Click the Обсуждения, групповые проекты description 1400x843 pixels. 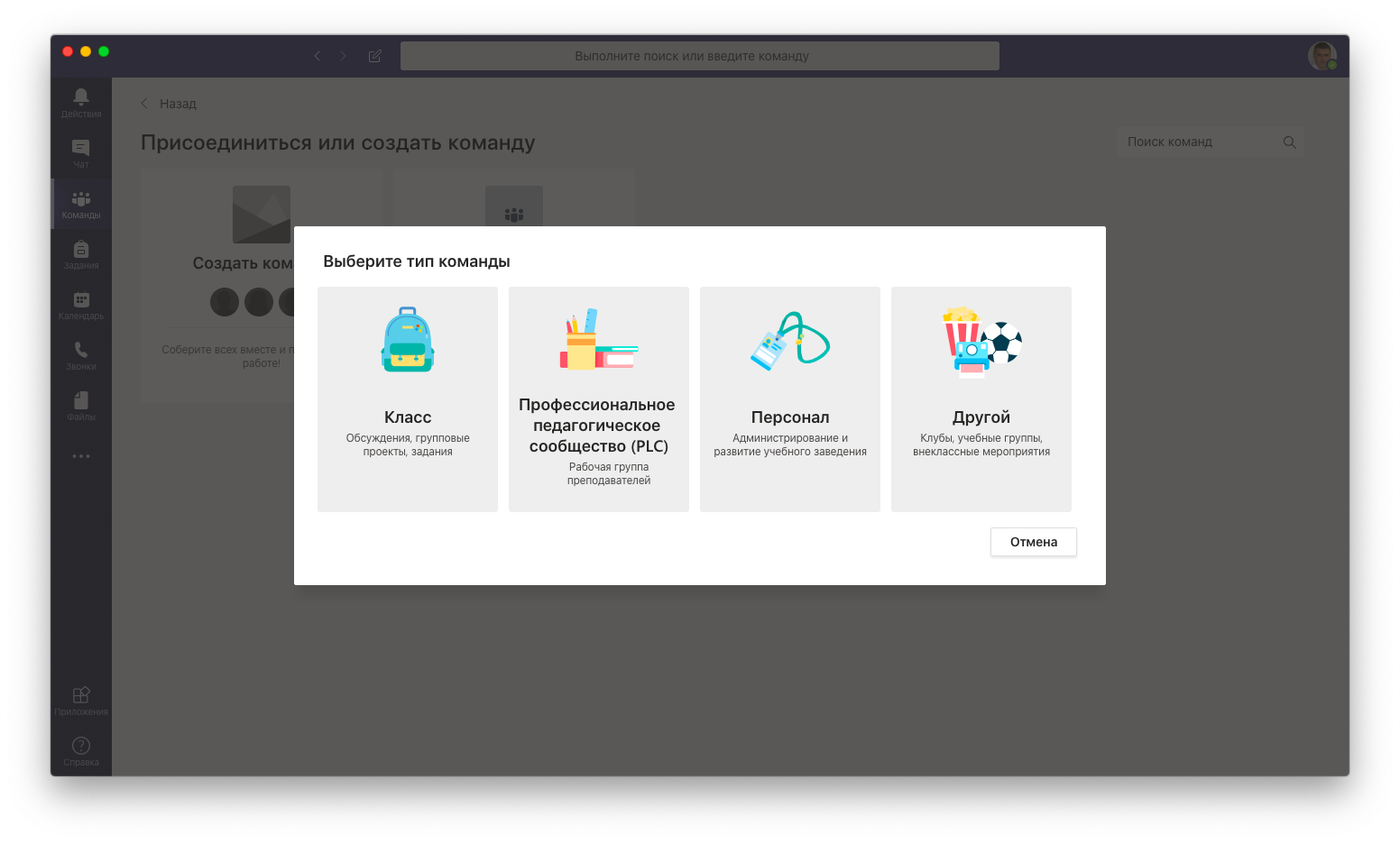coord(408,445)
